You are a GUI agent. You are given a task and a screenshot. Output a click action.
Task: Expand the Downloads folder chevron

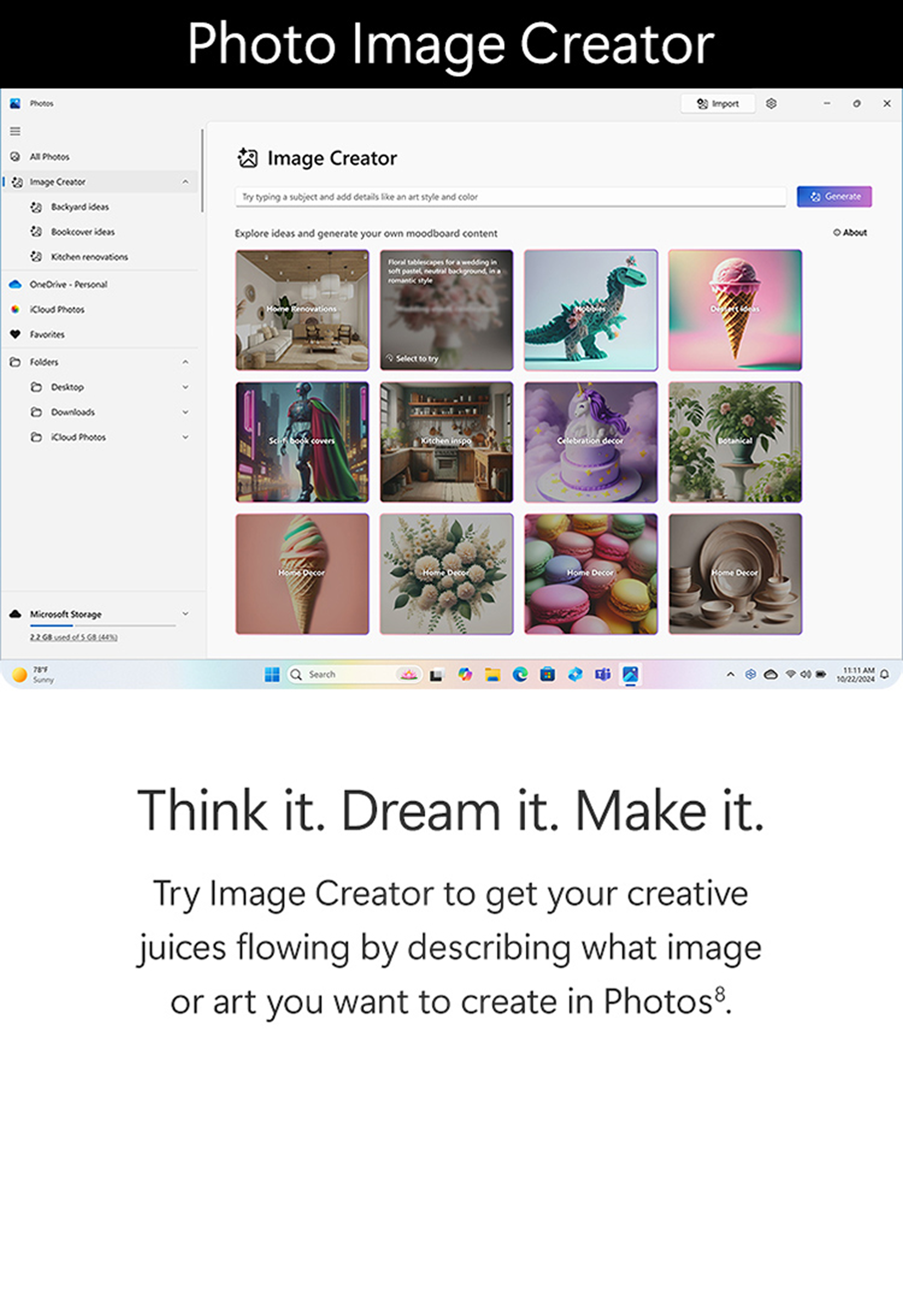185,412
